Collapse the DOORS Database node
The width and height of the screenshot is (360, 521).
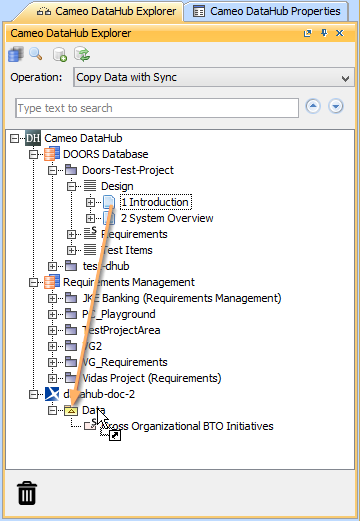click(x=33, y=154)
